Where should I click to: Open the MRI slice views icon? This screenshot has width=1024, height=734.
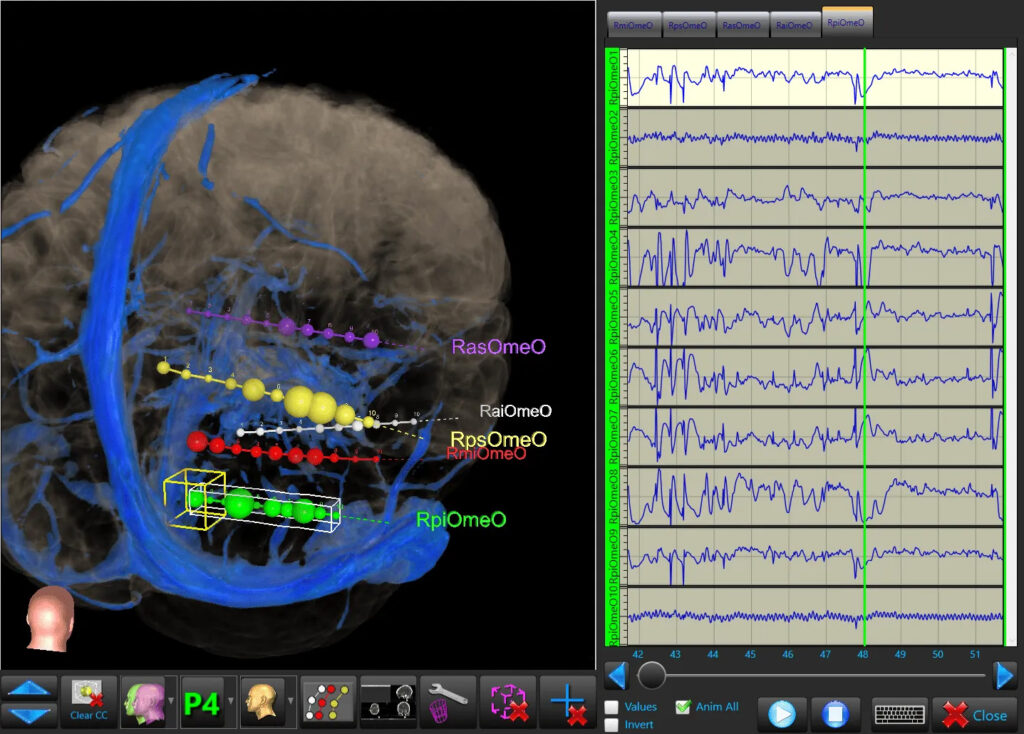coord(388,700)
